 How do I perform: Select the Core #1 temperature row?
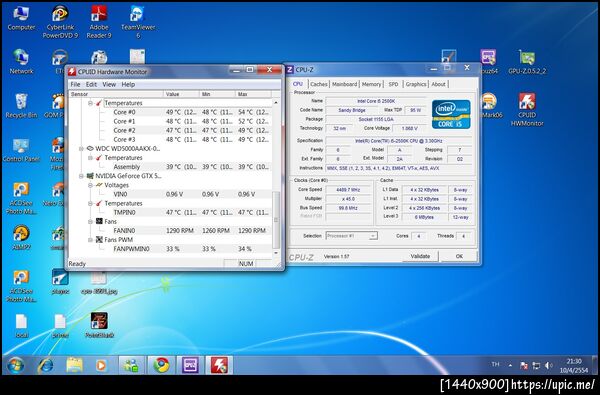pos(170,121)
